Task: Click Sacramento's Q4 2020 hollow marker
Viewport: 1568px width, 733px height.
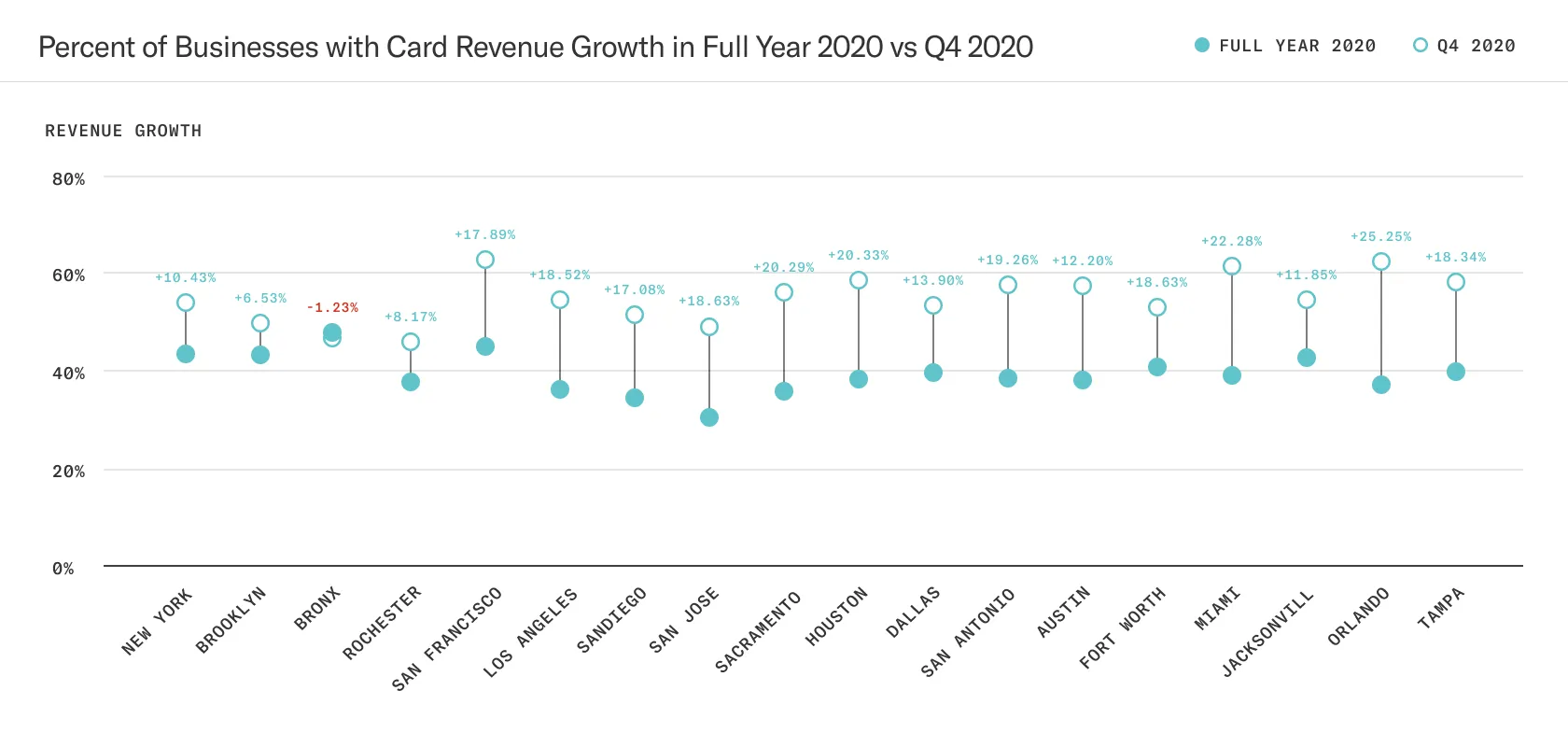Action: point(784,292)
